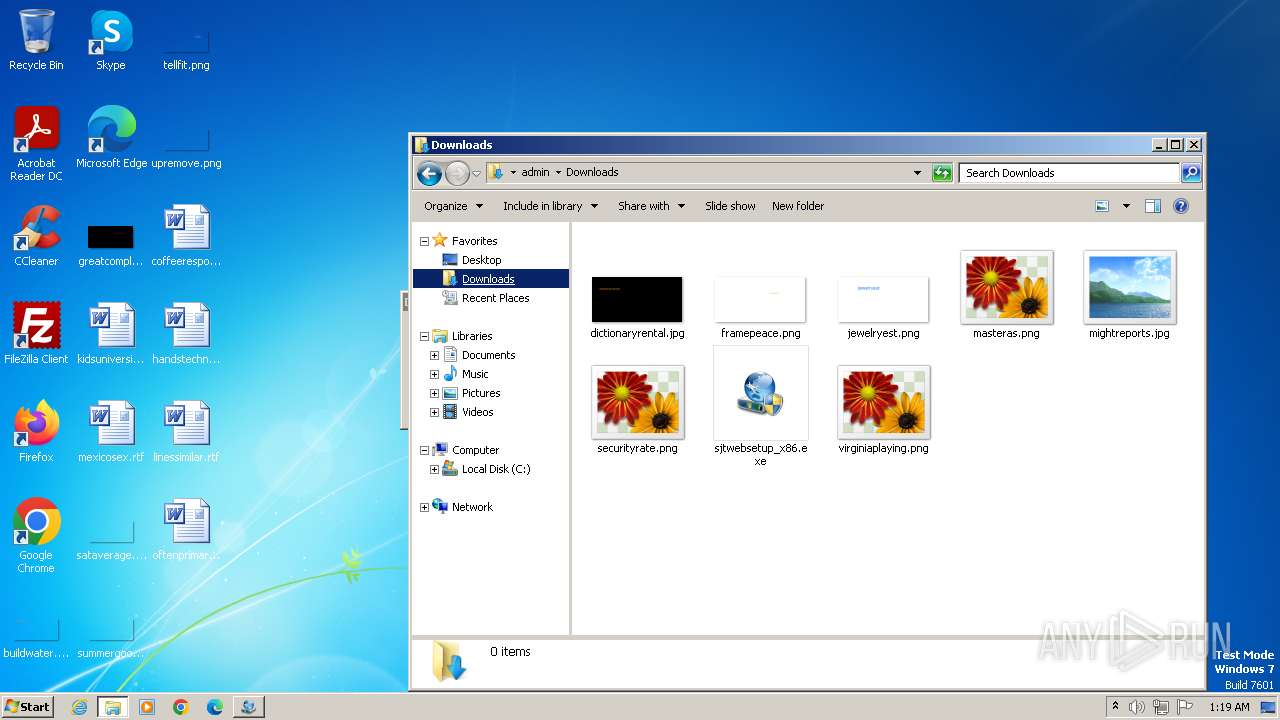Select kidsuniversi... document on desktop
This screenshot has height=720, width=1280.
(x=110, y=334)
